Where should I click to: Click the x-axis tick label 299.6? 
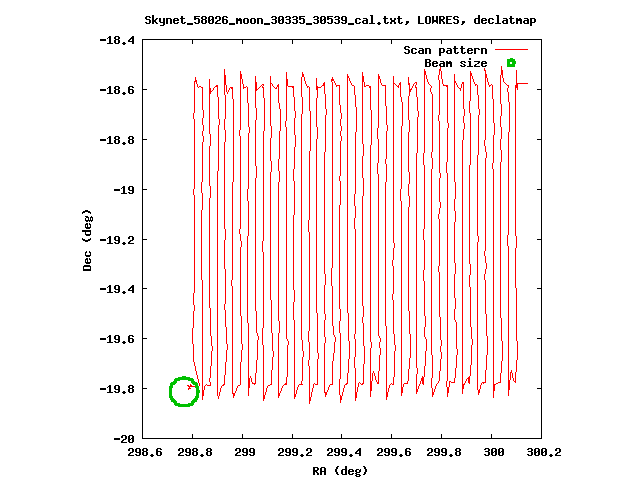pos(394,452)
